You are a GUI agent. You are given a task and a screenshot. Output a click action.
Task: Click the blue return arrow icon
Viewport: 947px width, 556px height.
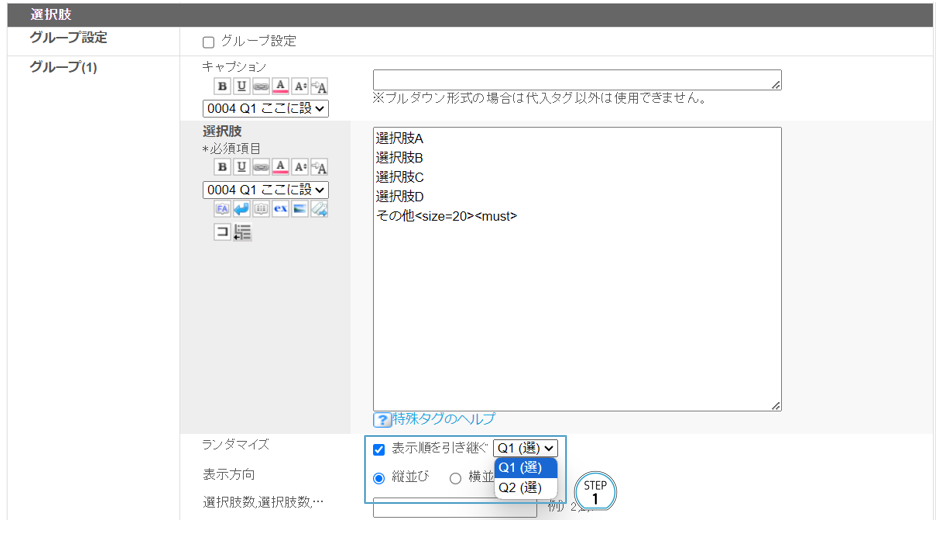point(241,209)
